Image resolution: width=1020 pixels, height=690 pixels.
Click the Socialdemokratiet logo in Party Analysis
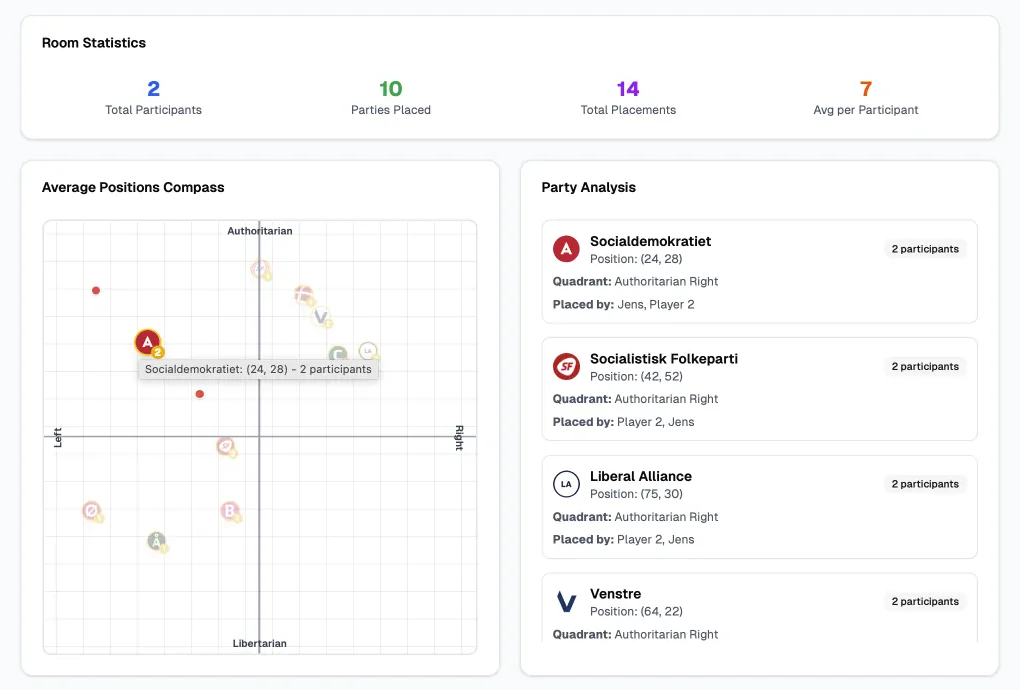point(566,248)
